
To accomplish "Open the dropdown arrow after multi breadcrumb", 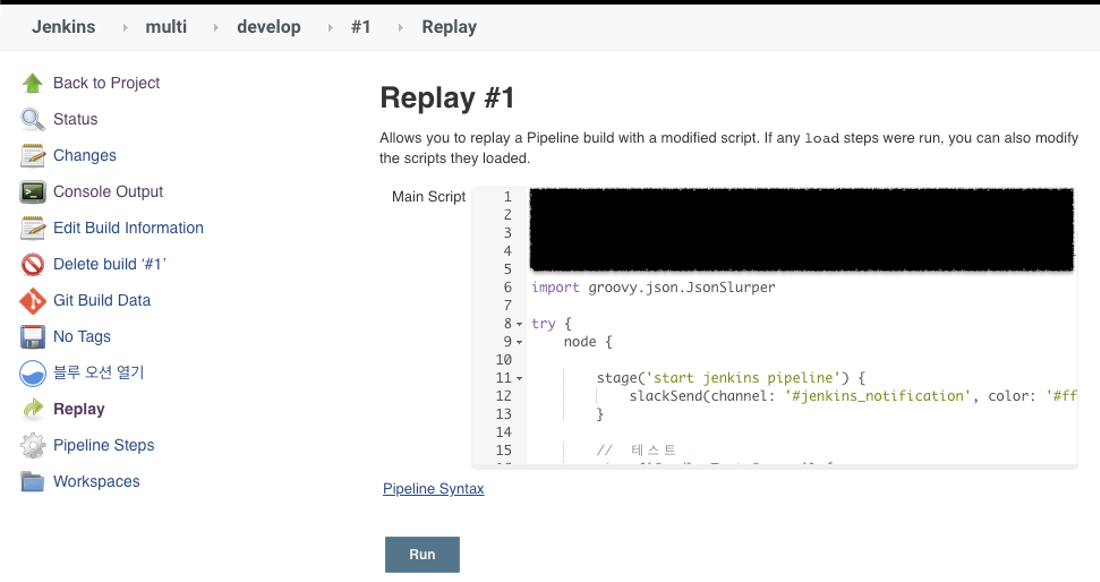I will (x=215, y=27).
